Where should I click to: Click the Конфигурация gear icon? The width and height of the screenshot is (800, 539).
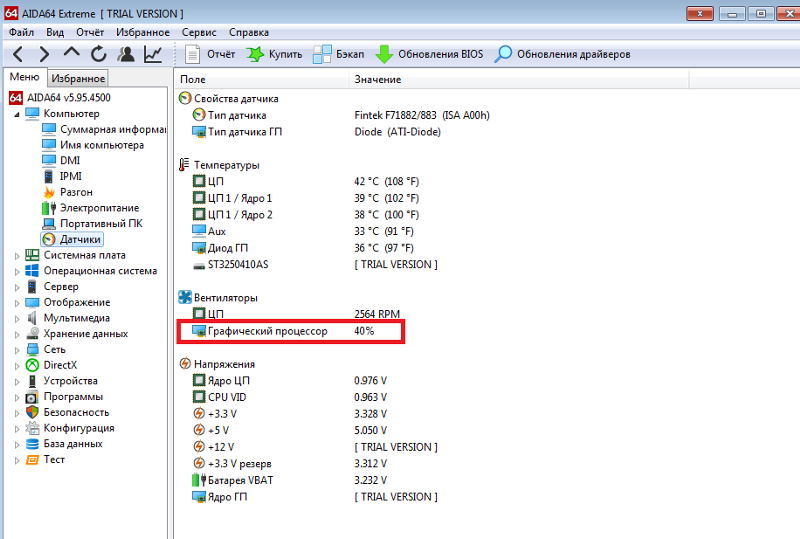(x=32, y=428)
